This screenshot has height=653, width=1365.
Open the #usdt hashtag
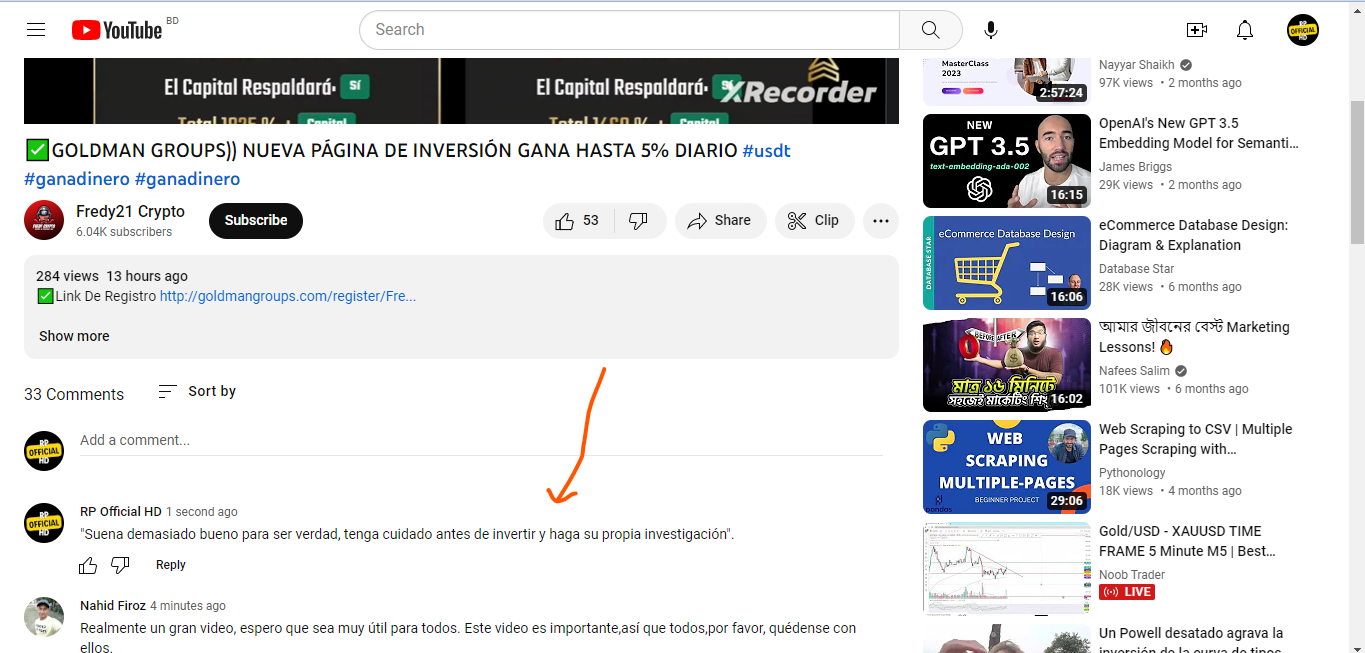767,151
